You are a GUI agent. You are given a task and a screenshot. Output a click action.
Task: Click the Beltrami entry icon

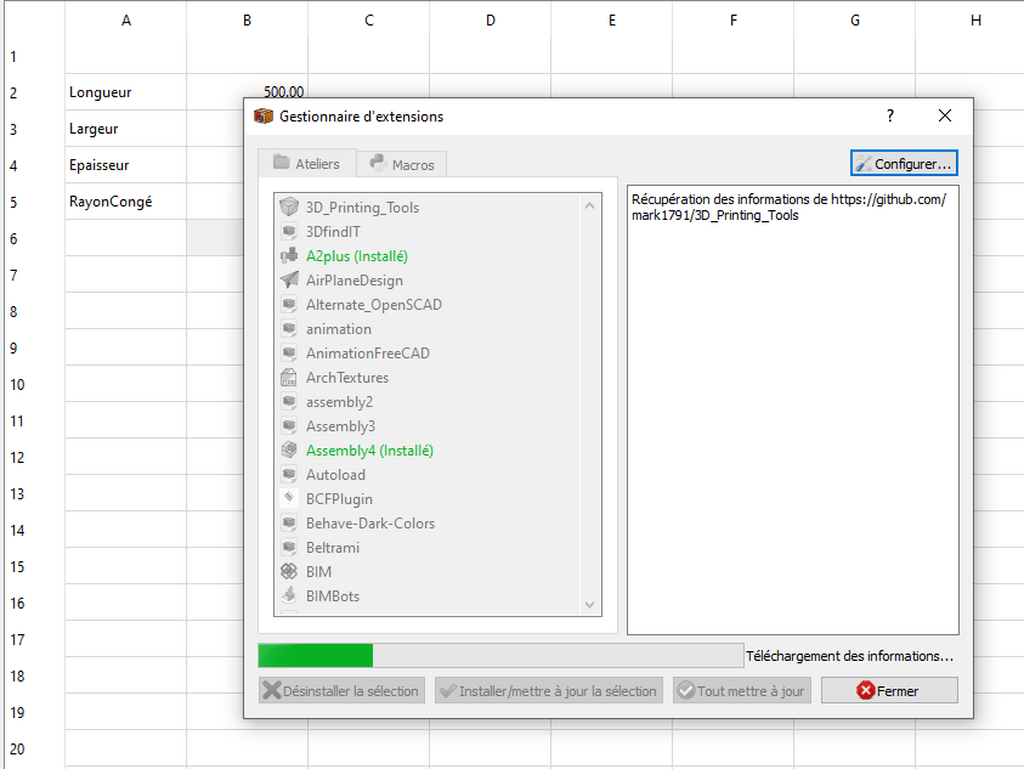point(289,547)
